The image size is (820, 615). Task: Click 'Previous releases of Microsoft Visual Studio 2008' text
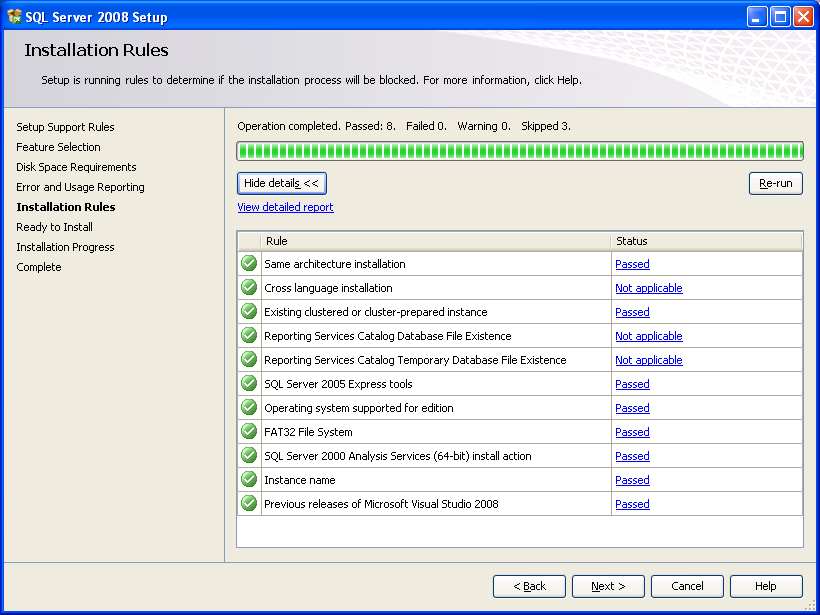(381, 505)
